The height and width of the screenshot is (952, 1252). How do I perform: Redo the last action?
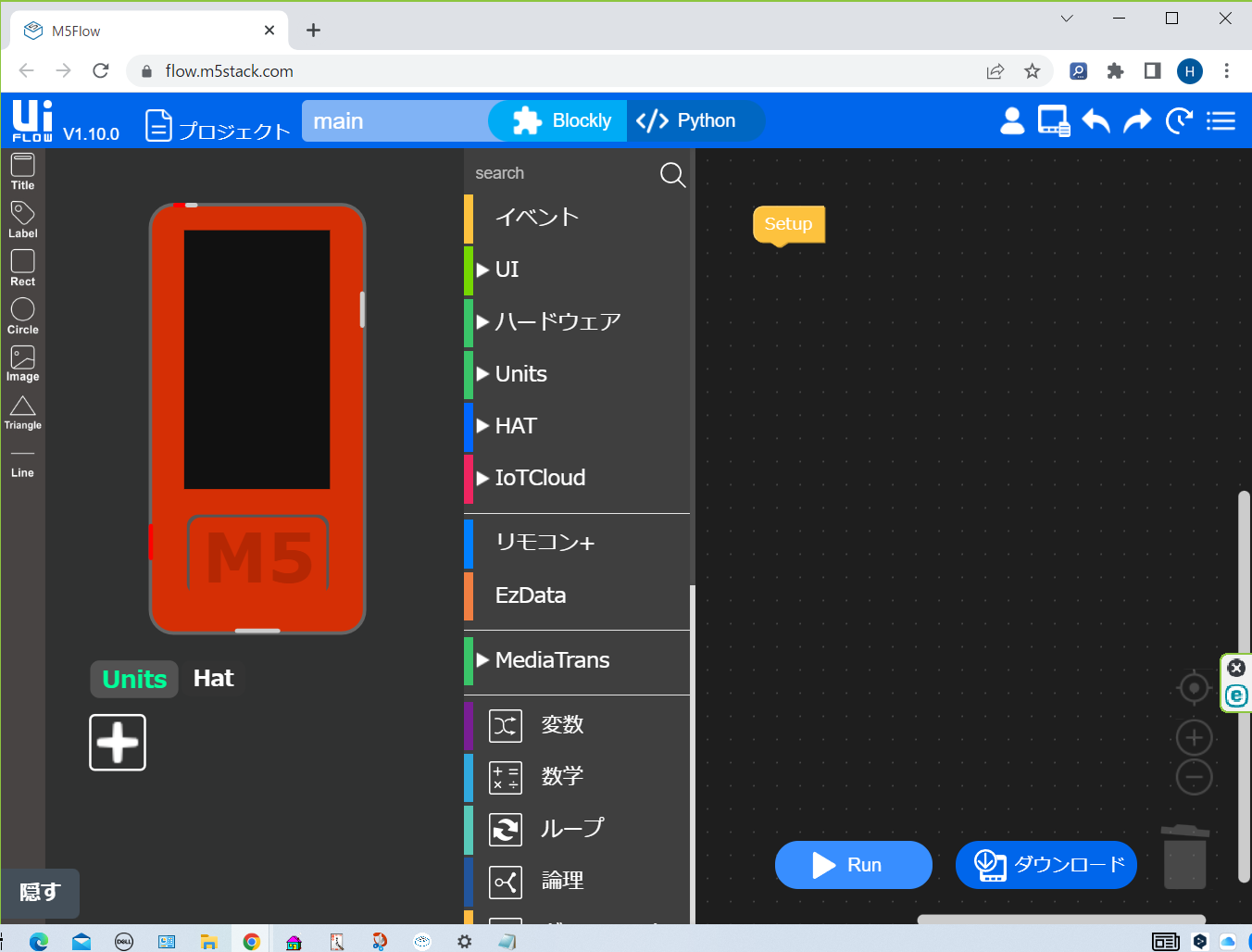click(1137, 120)
